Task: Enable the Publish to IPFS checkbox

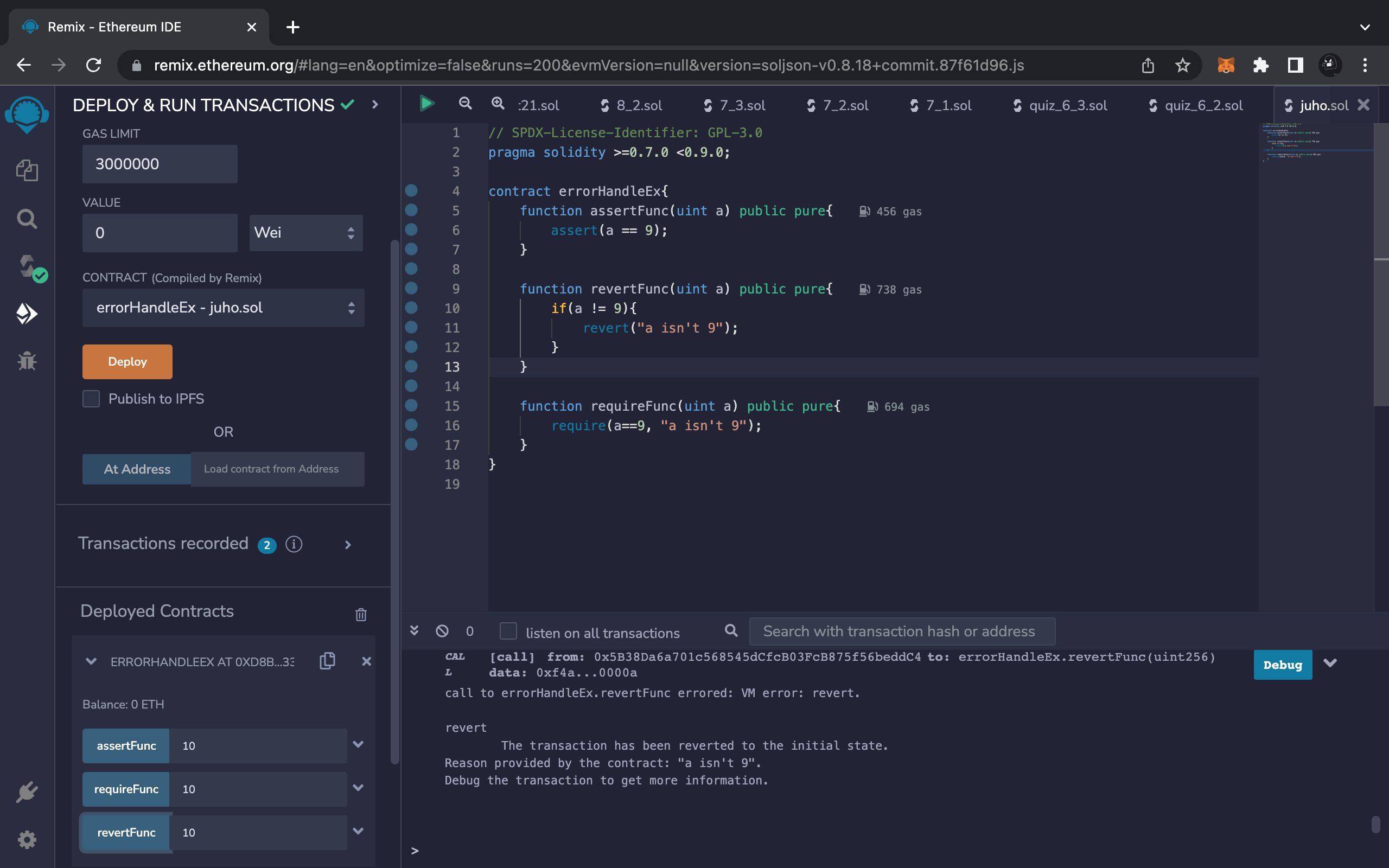Action: [91, 398]
